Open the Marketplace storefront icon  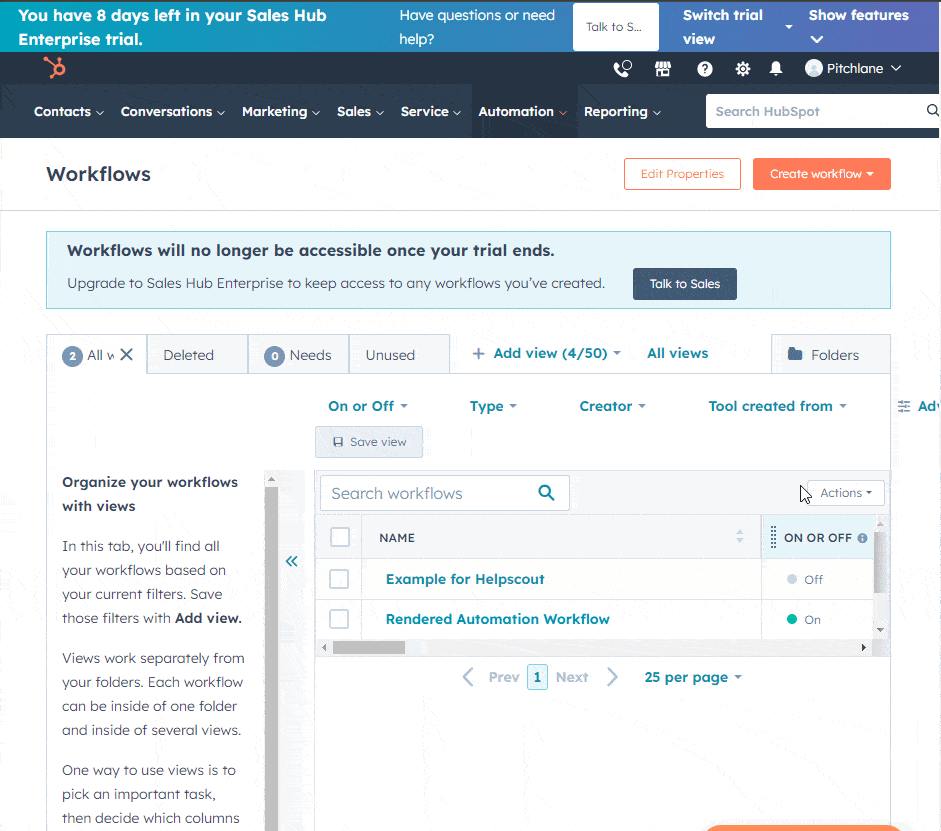[663, 68]
